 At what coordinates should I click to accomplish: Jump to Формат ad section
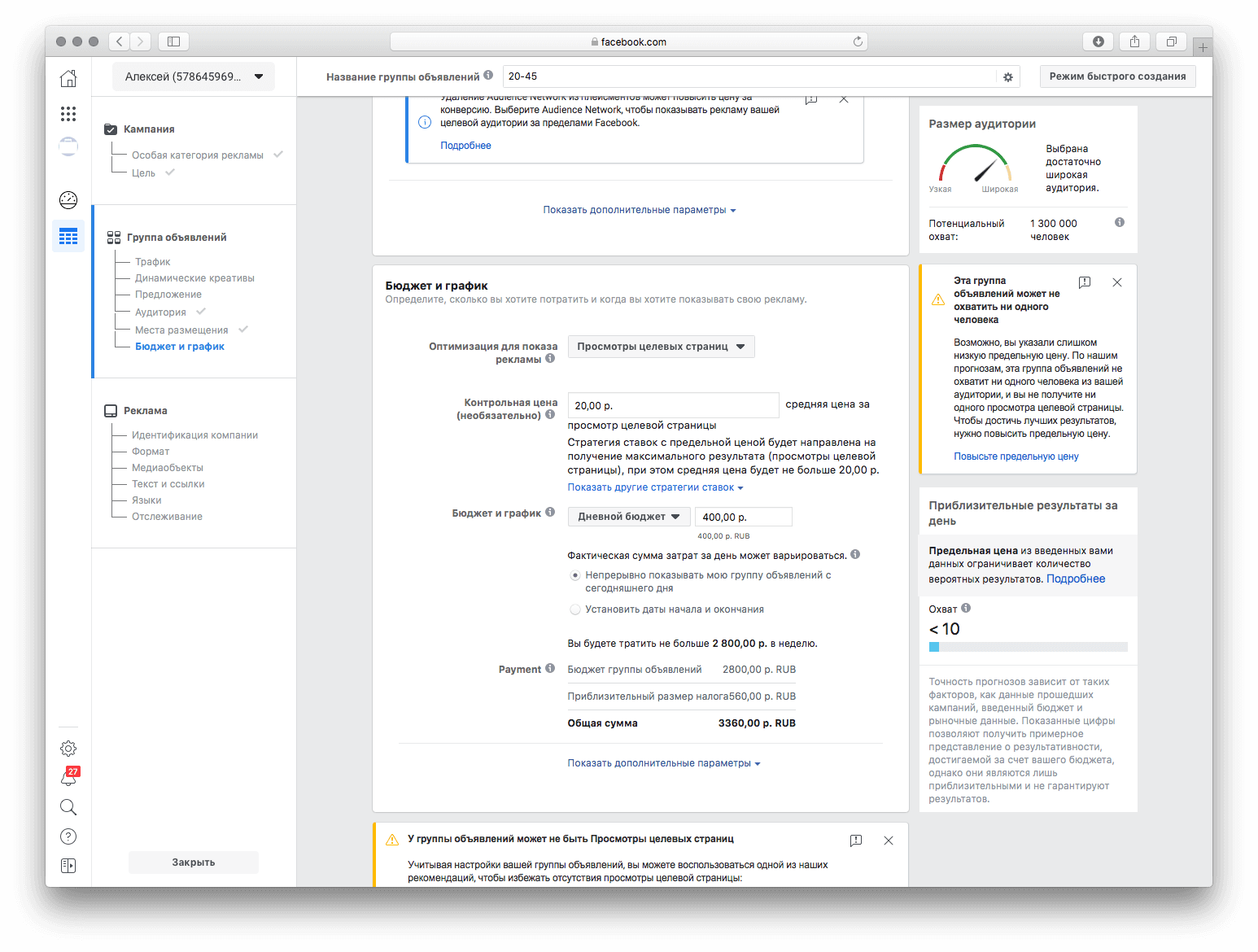[151, 452]
